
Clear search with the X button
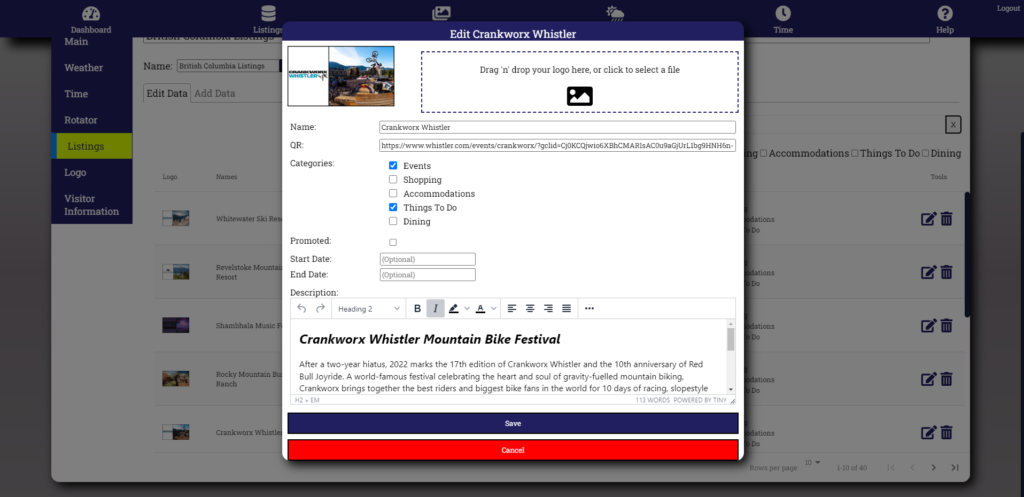click(953, 124)
